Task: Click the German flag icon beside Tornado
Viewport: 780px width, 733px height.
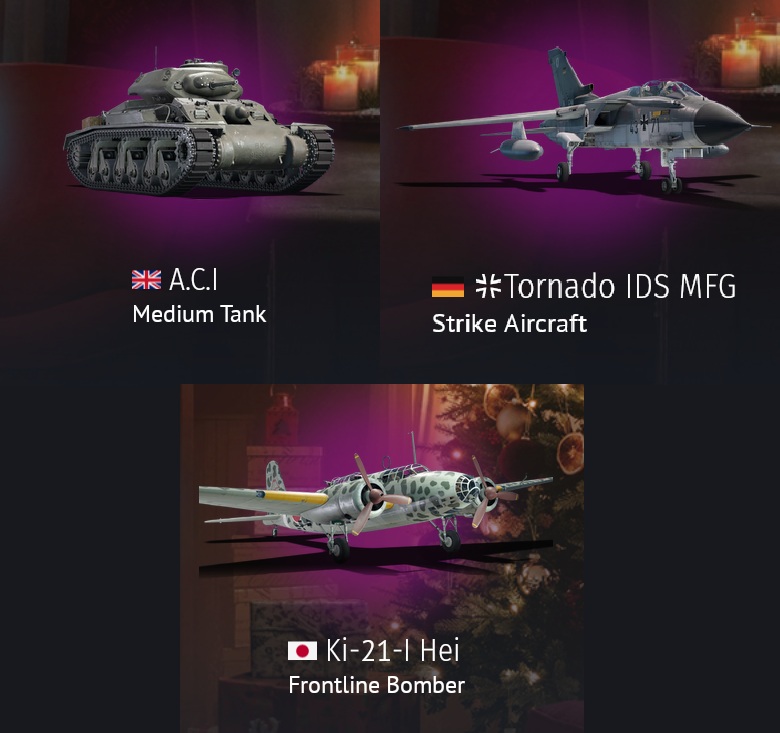Action: point(448,287)
